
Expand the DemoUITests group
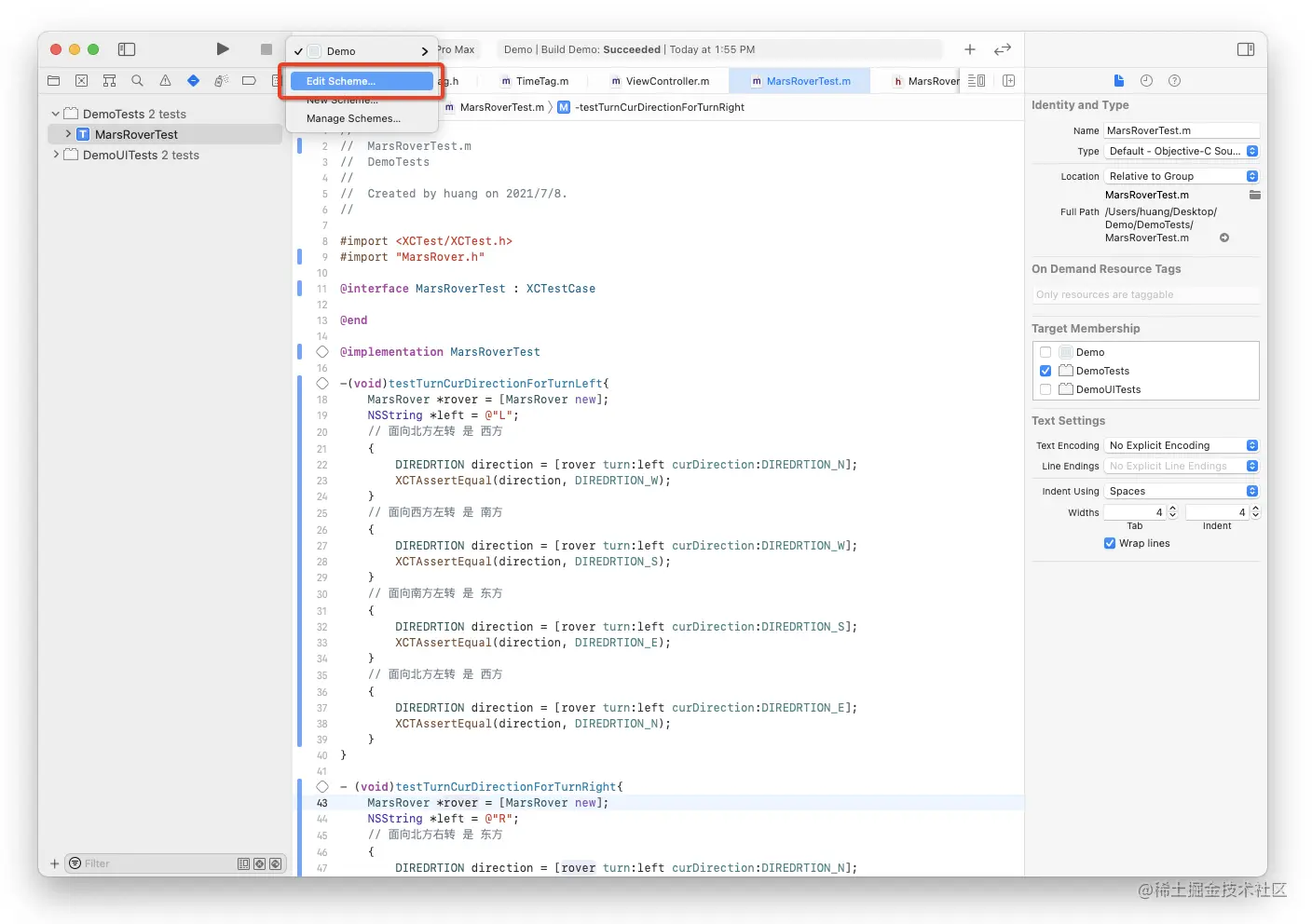(x=56, y=155)
